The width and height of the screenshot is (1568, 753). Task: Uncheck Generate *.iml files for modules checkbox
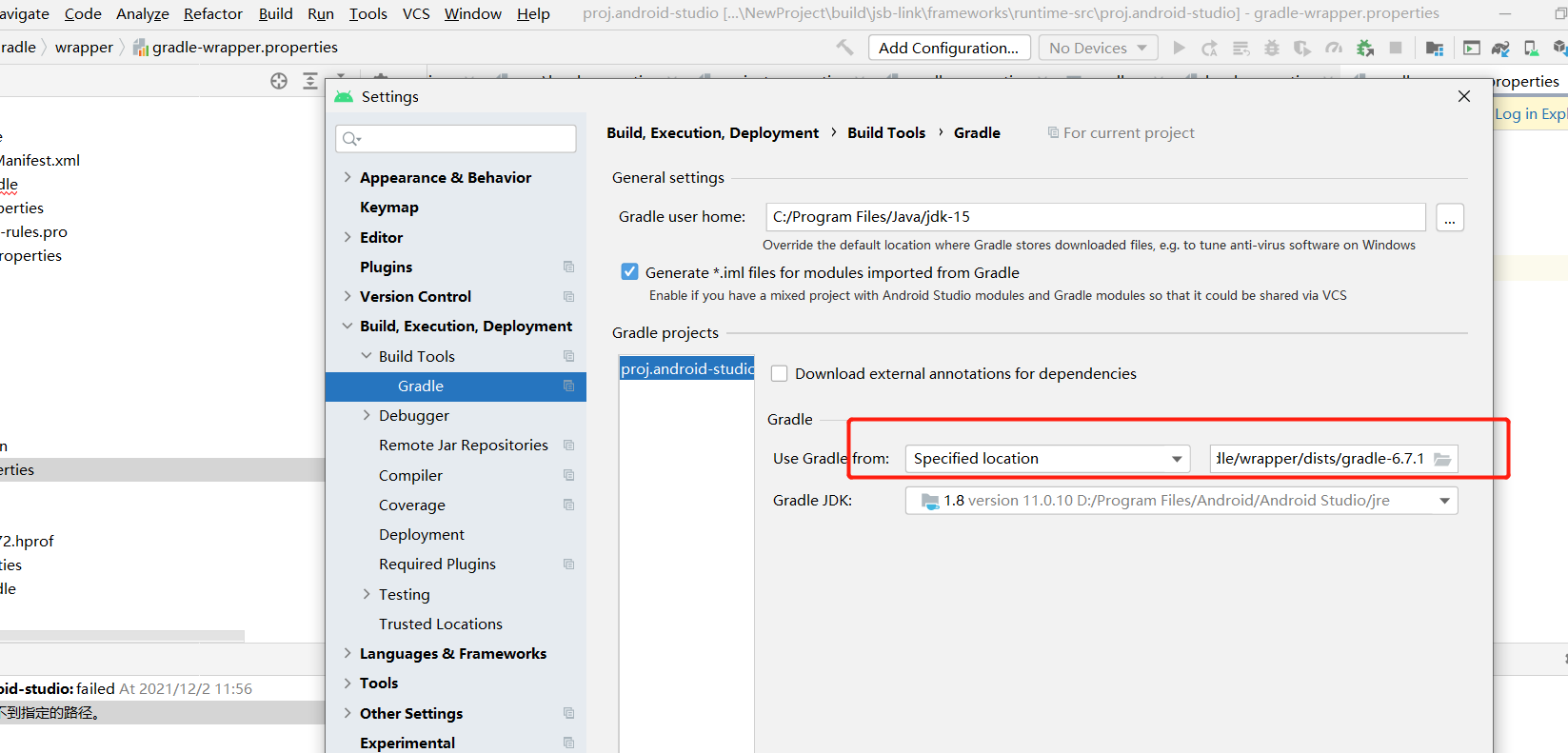point(629,272)
